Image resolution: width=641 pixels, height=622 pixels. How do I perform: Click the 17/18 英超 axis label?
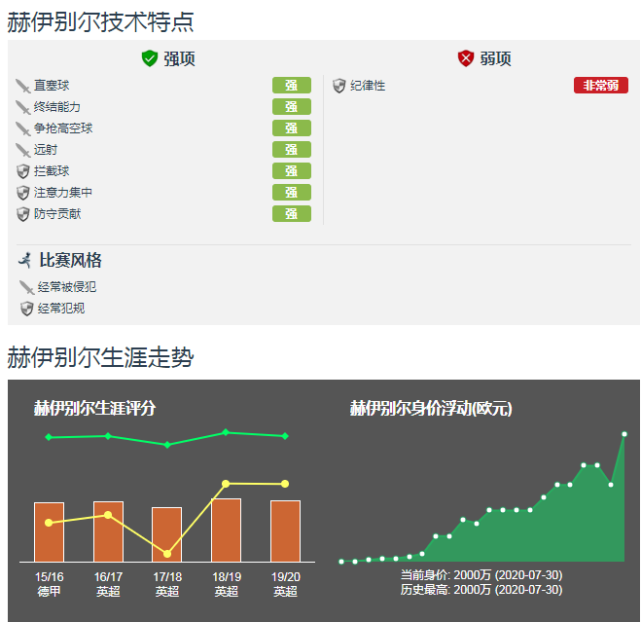167,584
